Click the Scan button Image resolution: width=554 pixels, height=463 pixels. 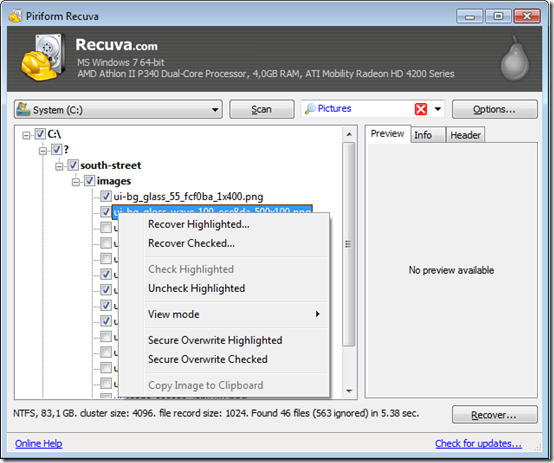261,109
